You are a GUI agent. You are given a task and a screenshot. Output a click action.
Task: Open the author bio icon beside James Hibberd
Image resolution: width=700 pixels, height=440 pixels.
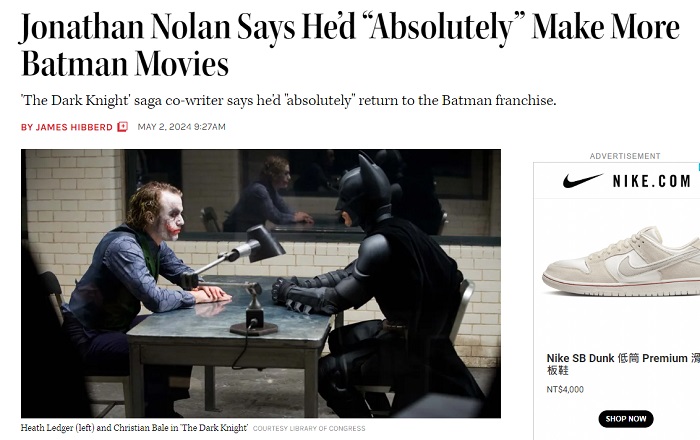(x=122, y=127)
